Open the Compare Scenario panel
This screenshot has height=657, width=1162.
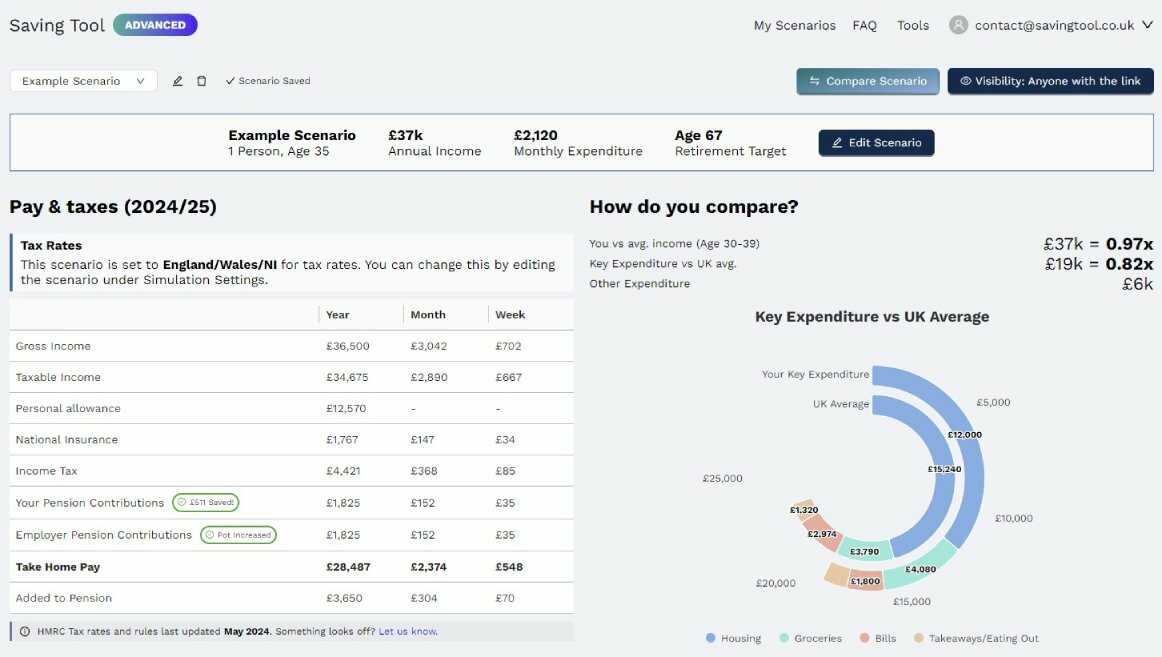point(867,80)
